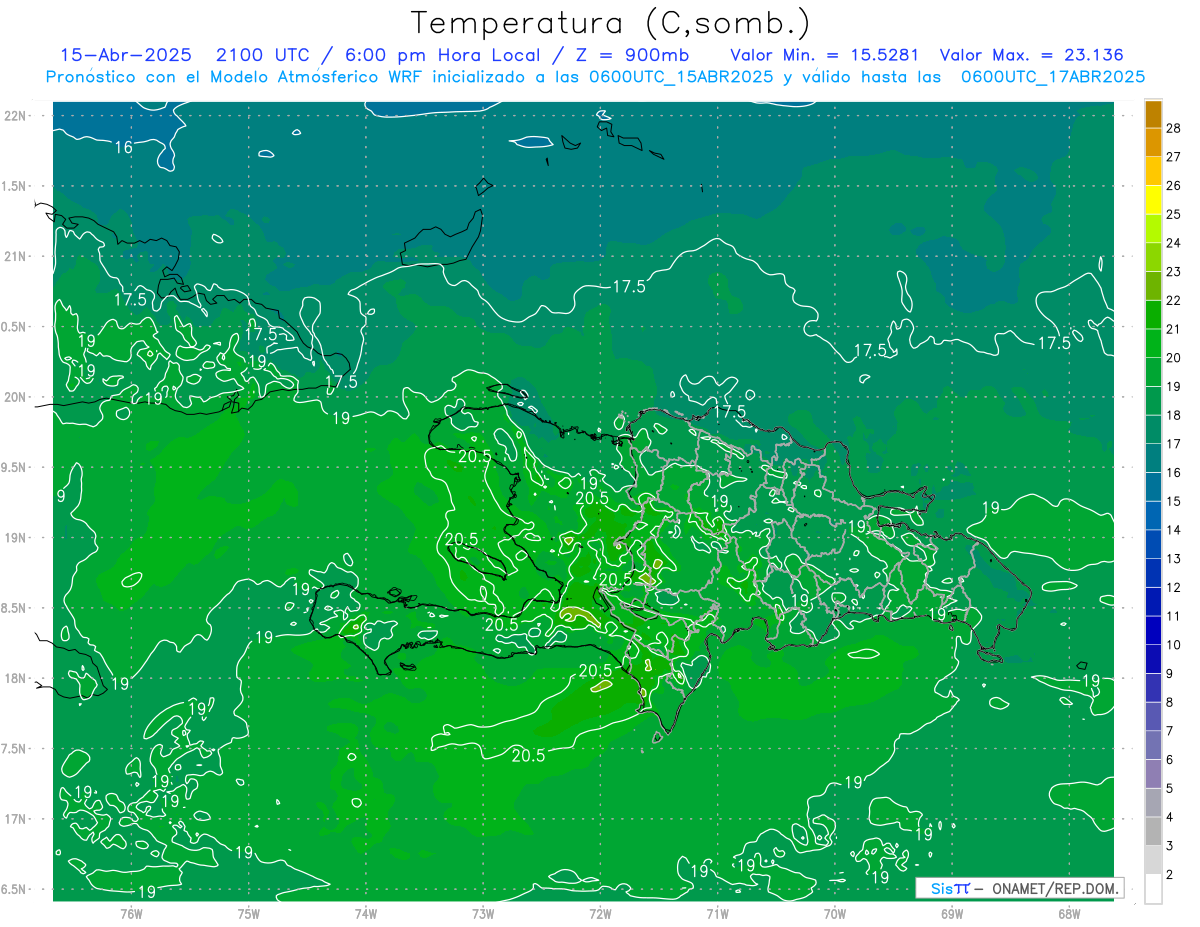1200x927 pixels.
Task: Click colorbar label '28'
Action: click(1173, 128)
